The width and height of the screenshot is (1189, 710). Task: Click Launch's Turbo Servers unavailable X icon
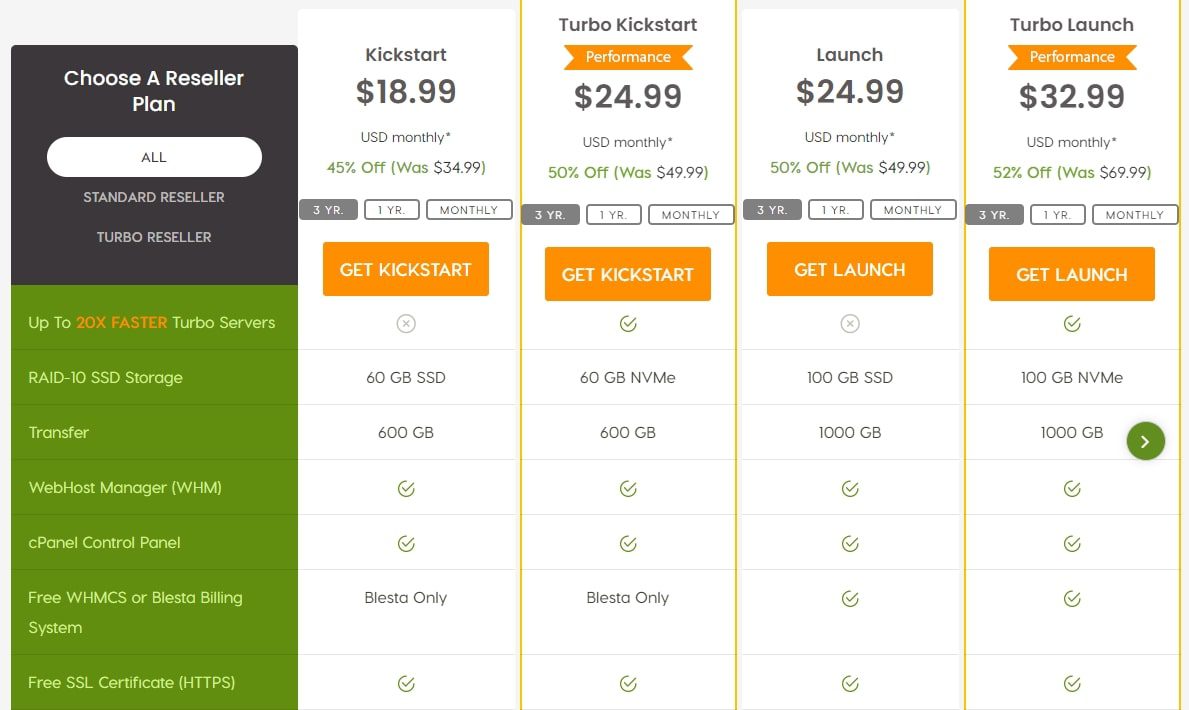click(x=850, y=324)
